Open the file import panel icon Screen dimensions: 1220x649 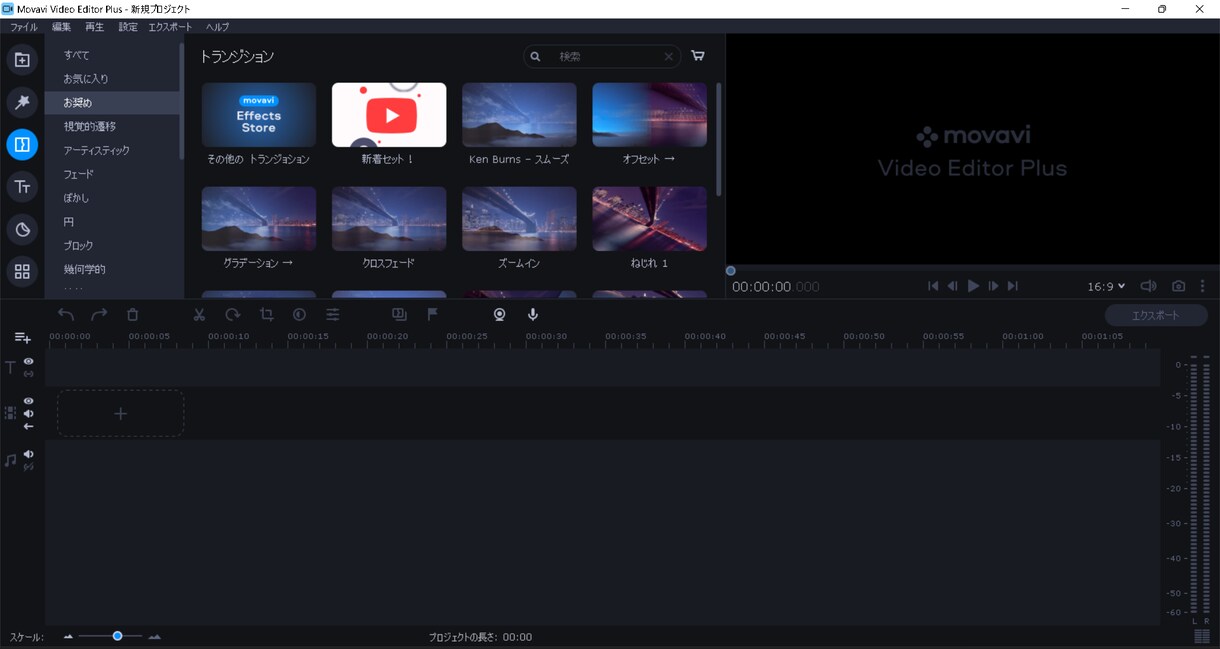click(22, 60)
